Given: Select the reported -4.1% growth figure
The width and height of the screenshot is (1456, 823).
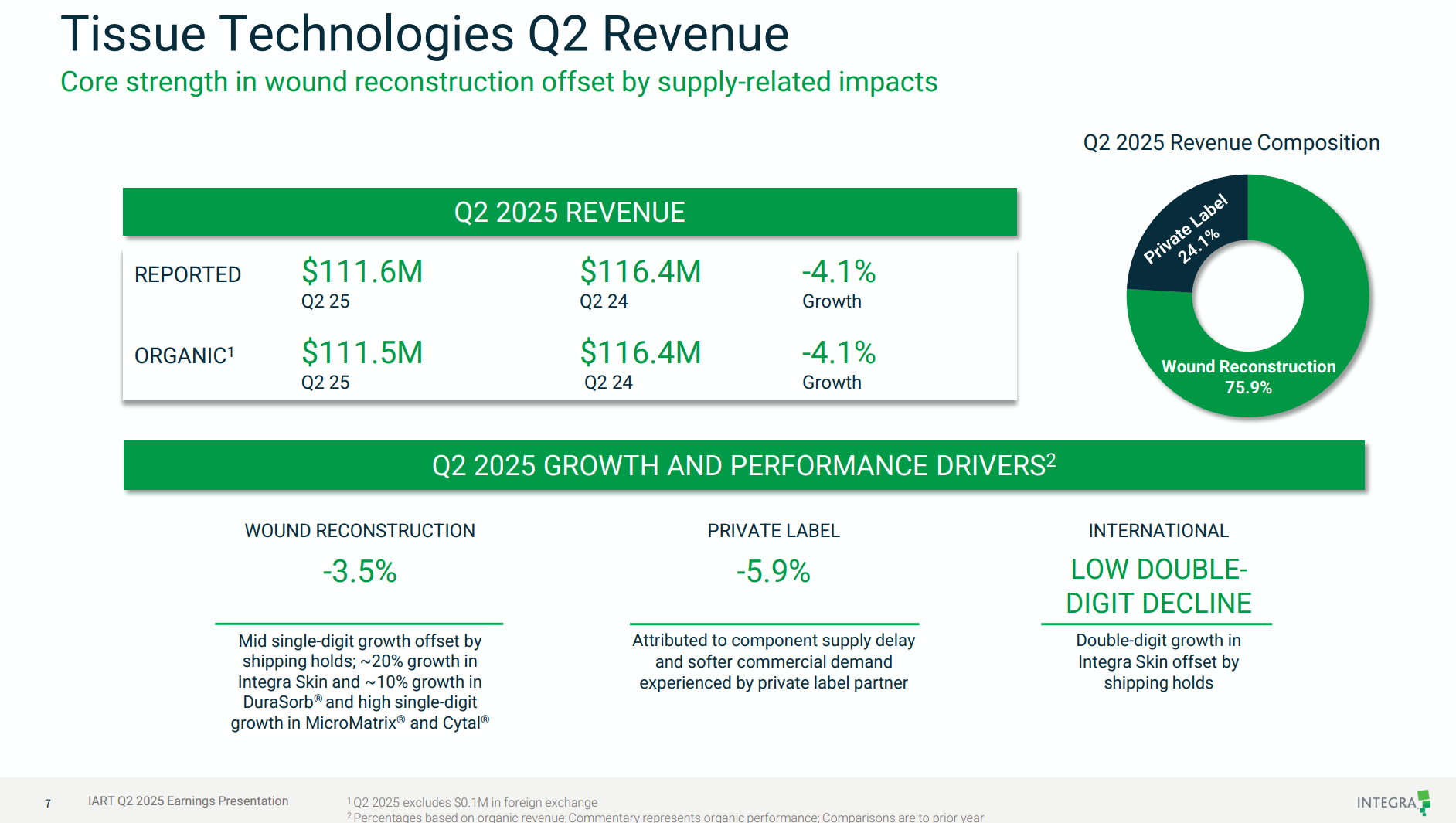Looking at the screenshot, I should [x=839, y=272].
